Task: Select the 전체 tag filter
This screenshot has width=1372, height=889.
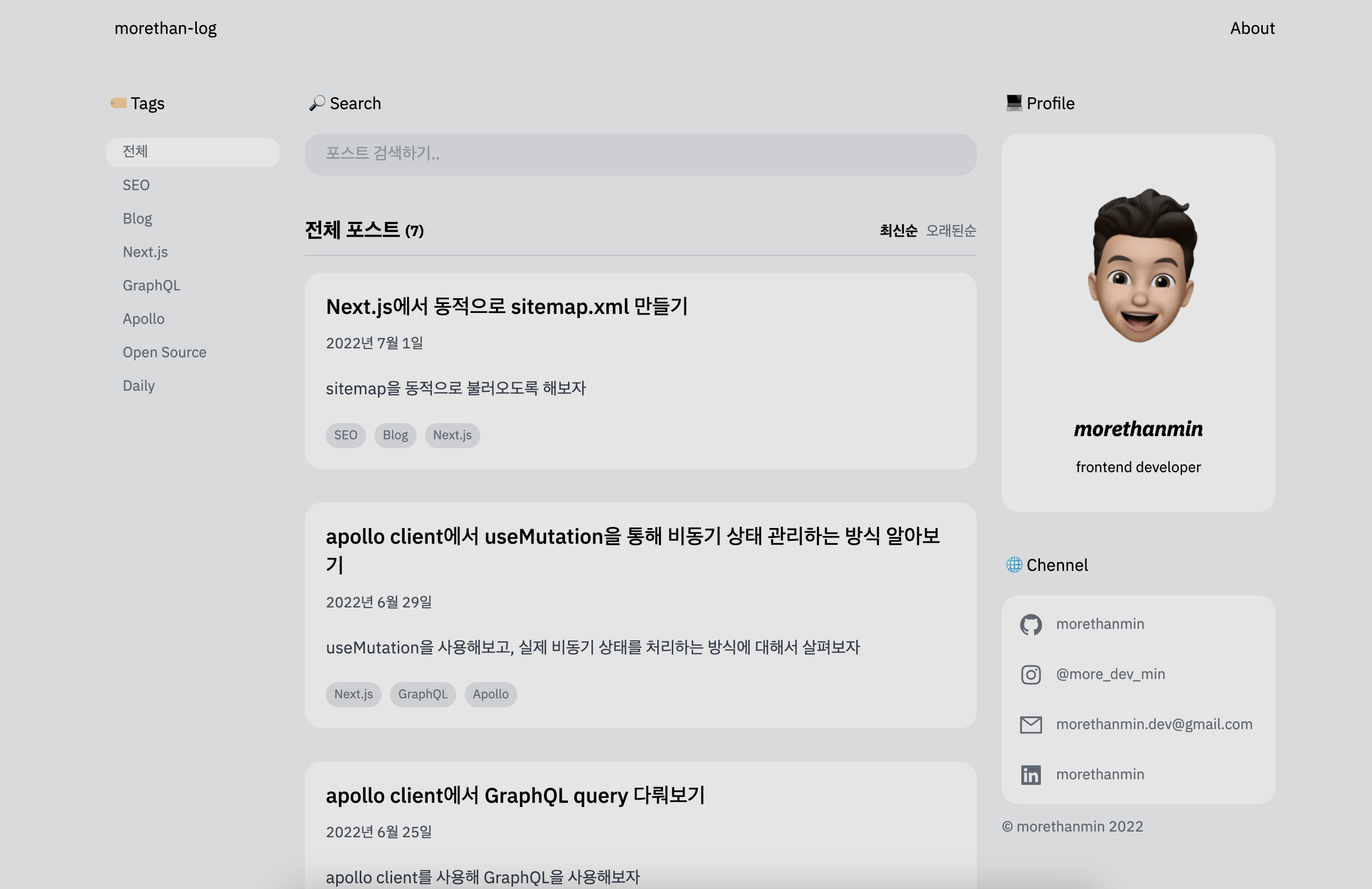Action: [x=193, y=153]
